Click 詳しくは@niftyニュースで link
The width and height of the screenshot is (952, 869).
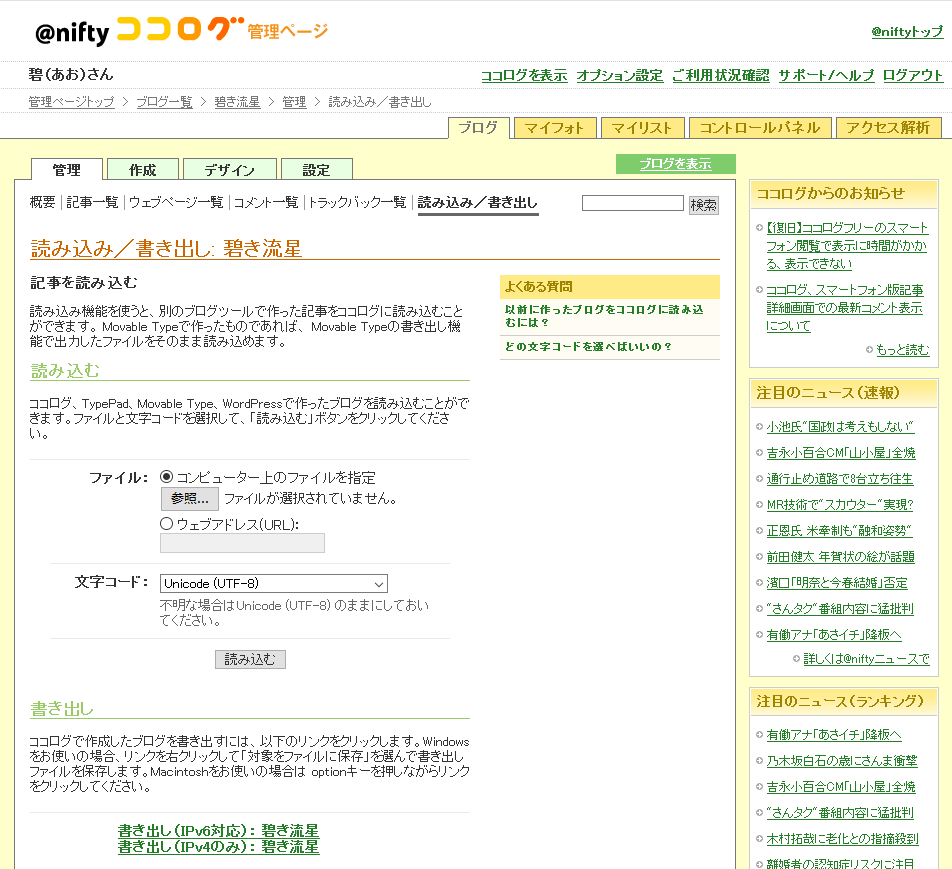866,659
